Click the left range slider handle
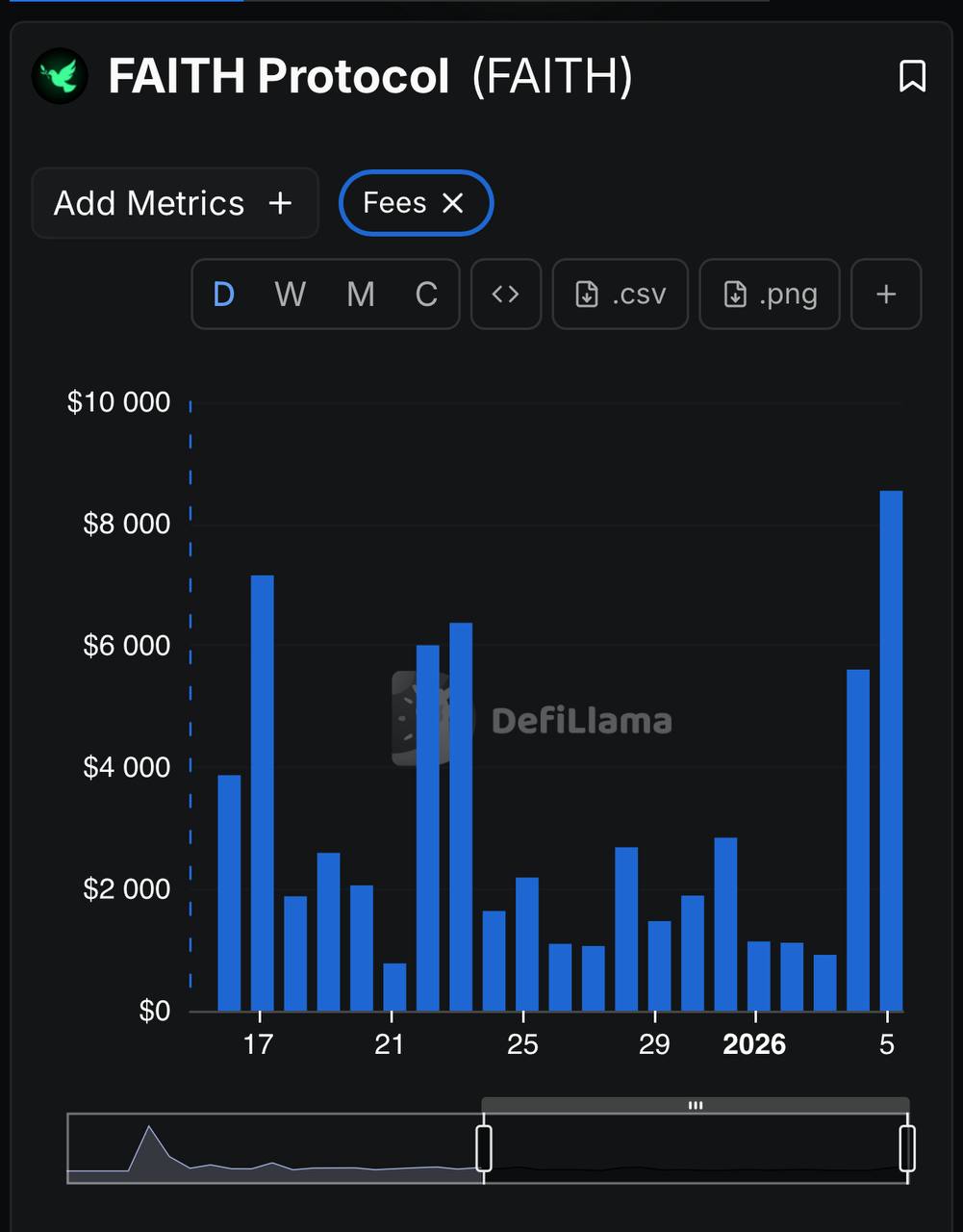 click(484, 1148)
